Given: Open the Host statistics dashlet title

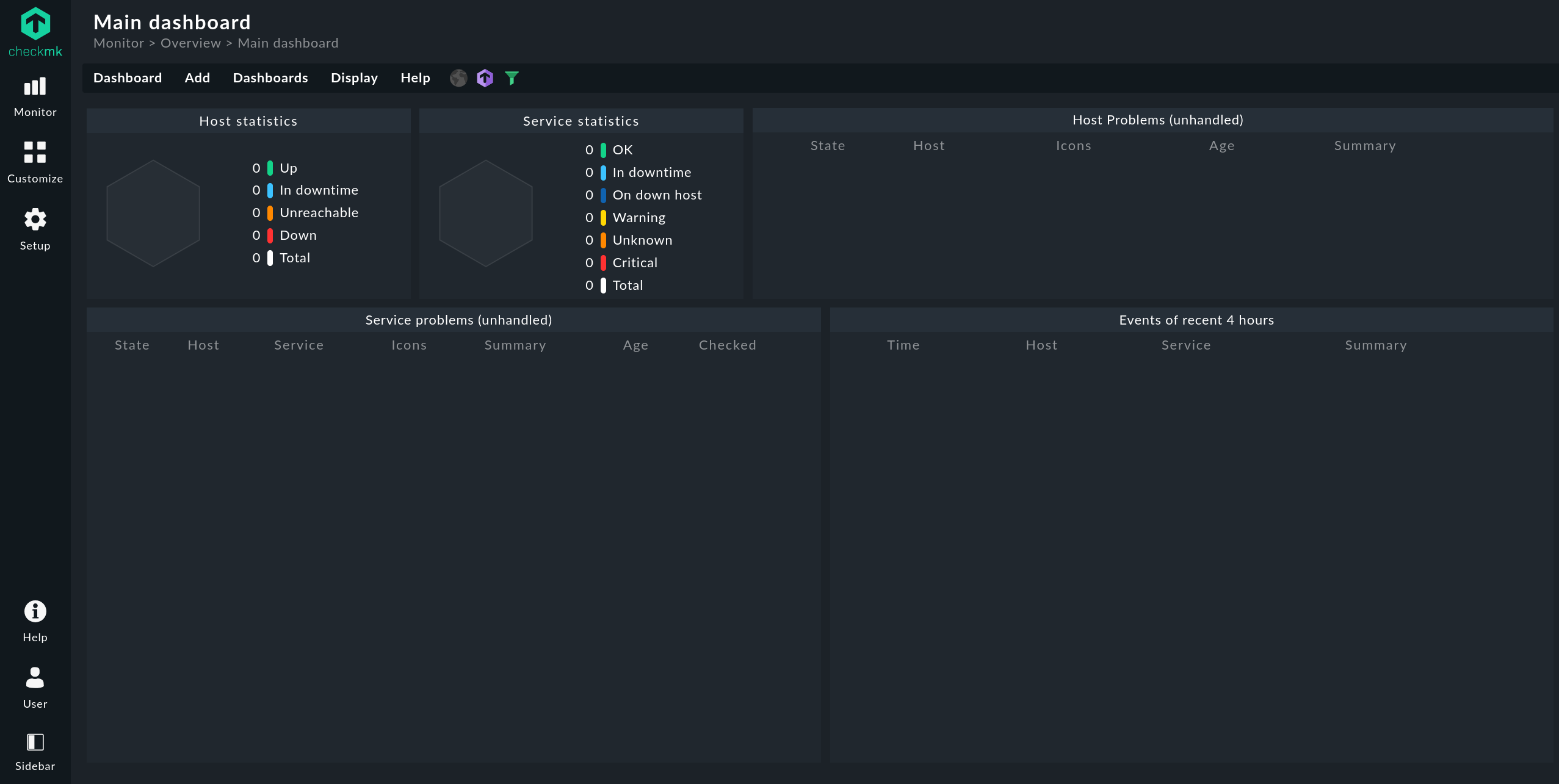Looking at the screenshot, I should [x=248, y=121].
